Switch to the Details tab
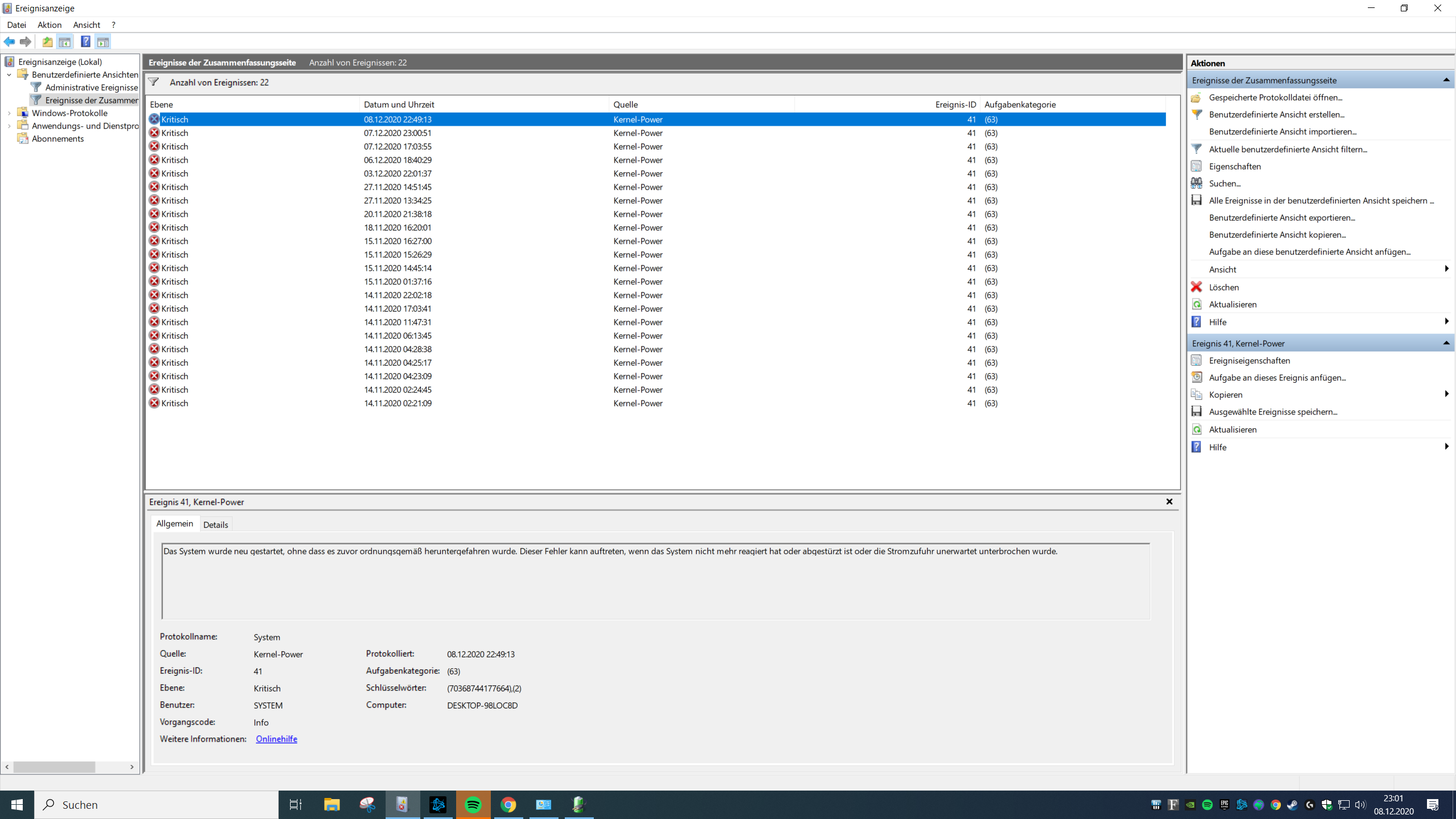 tap(216, 524)
